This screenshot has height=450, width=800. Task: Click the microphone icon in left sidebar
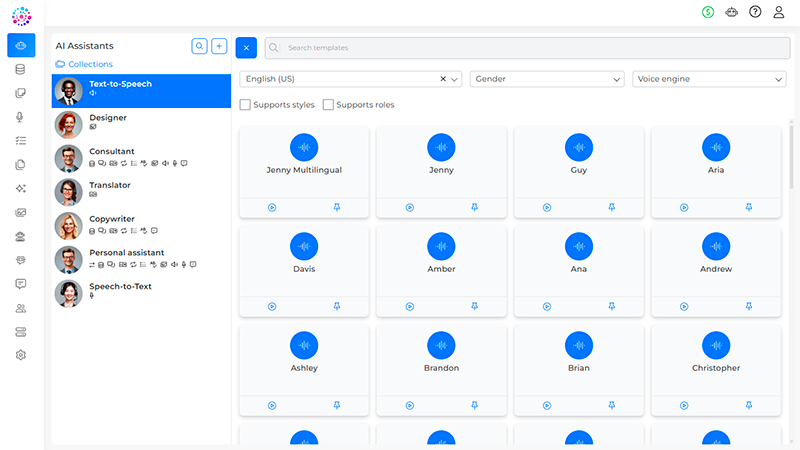pos(20,117)
